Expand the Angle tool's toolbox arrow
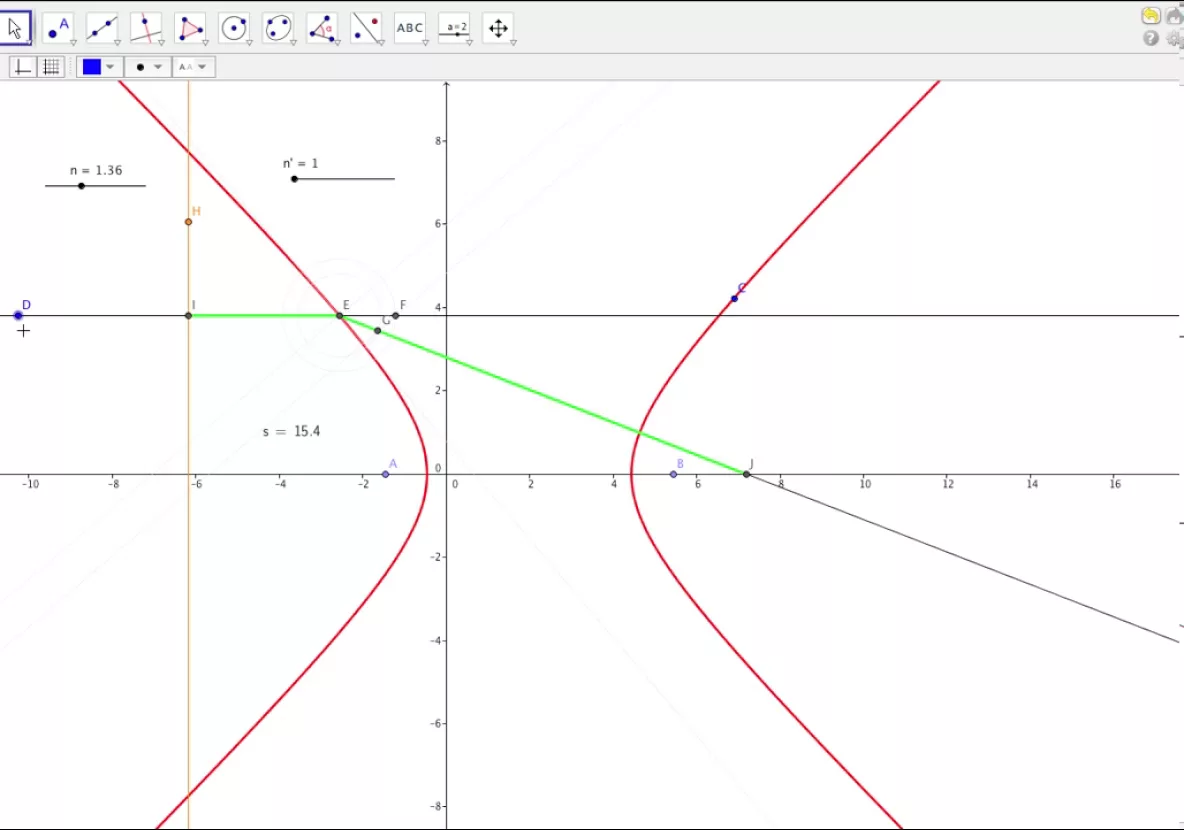The width and height of the screenshot is (1184, 830). coord(338,43)
